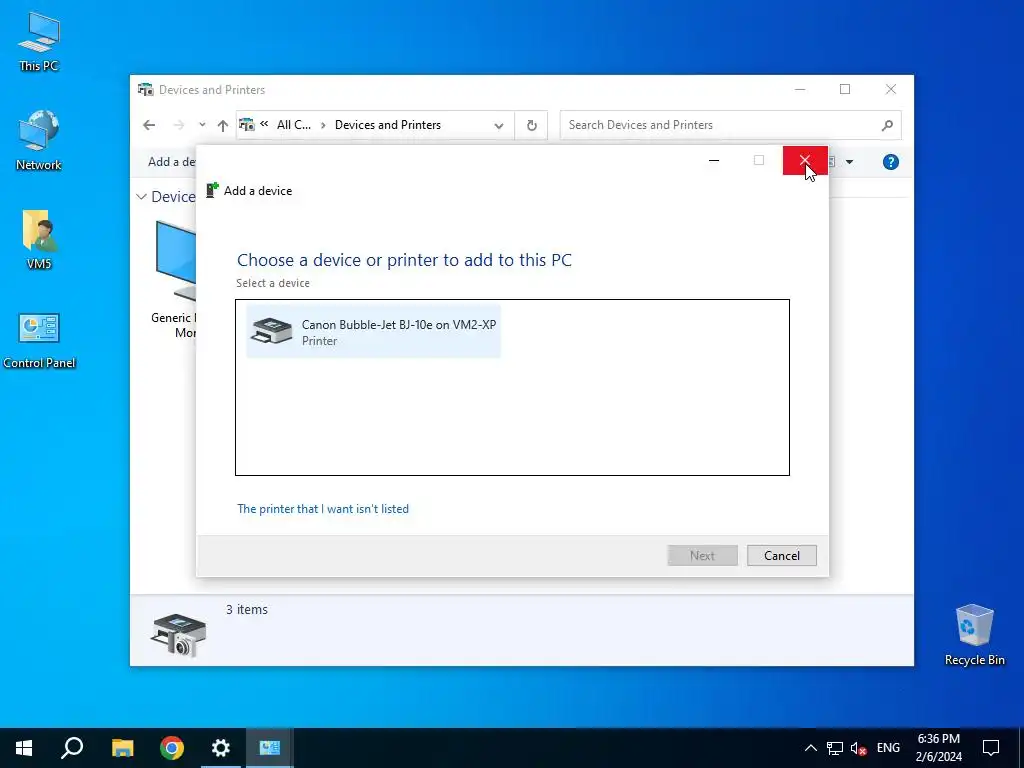Click the search magnifier in Devices and Printers
The height and width of the screenshot is (768, 1024).
887,125
